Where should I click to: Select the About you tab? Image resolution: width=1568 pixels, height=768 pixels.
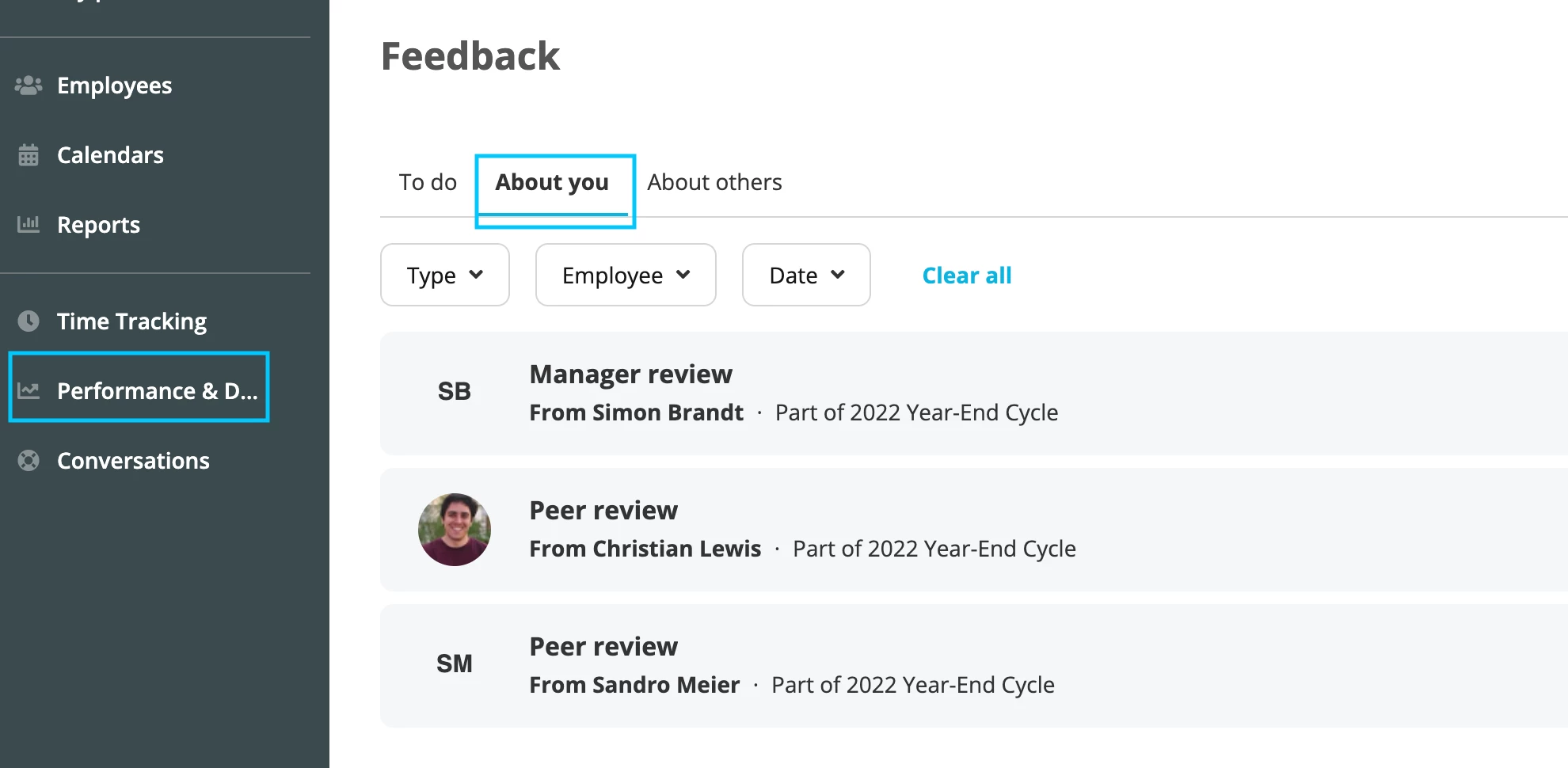click(x=552, y=183)
